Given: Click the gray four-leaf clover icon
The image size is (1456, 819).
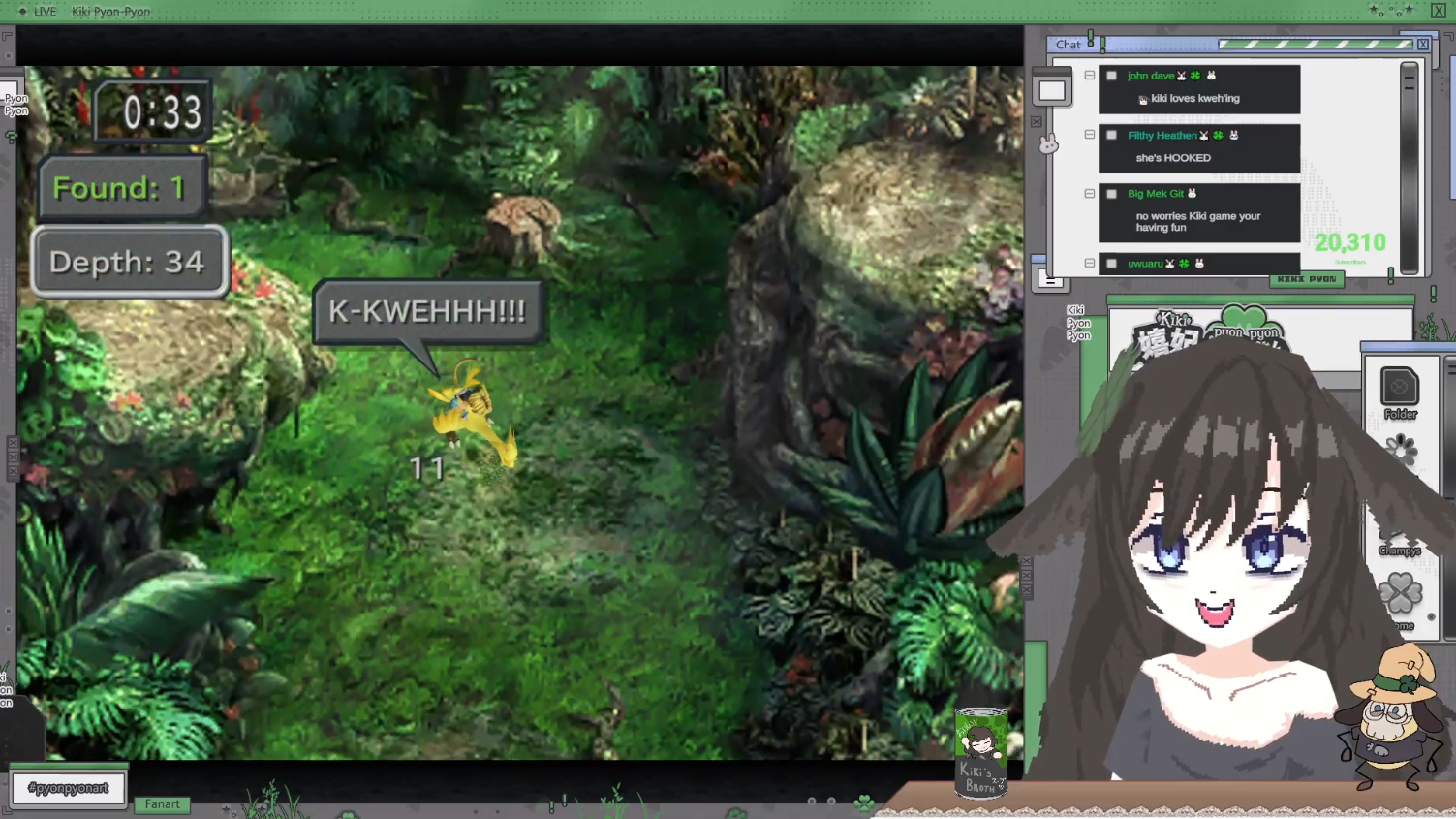Looking at the screenshot, I should click(x=1401, y=592).
